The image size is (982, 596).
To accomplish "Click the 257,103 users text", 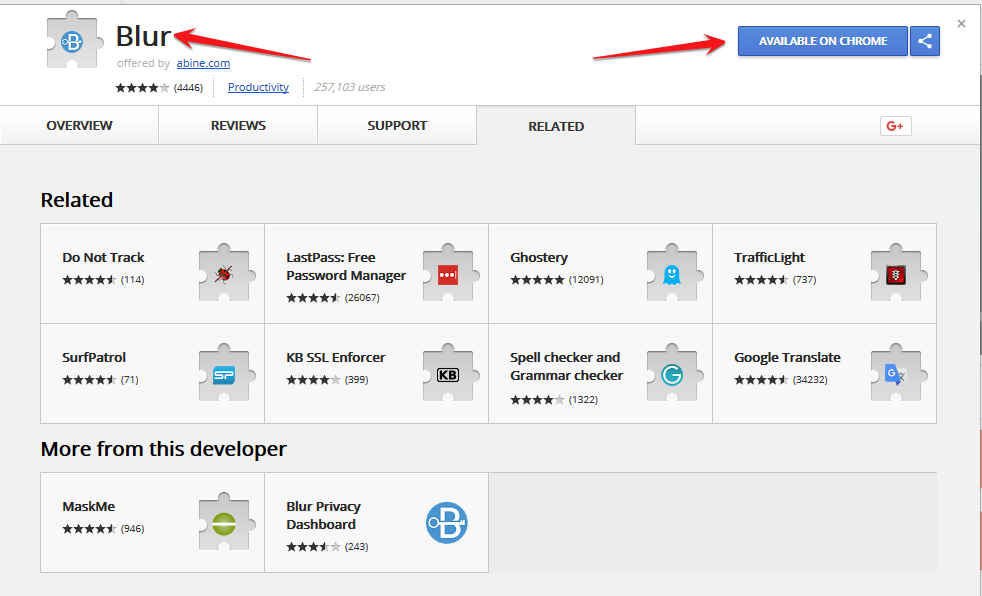I will click(349, 87).
